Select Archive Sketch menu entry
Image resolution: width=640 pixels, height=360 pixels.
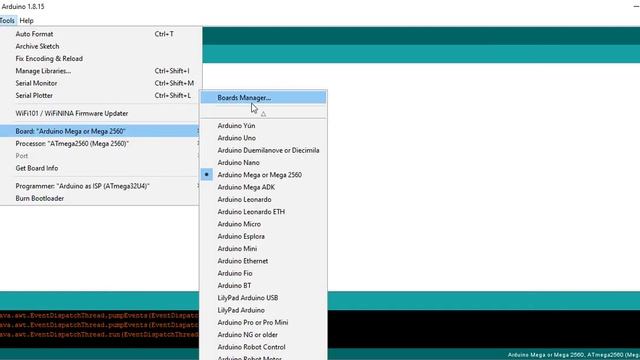click(100, 46)
